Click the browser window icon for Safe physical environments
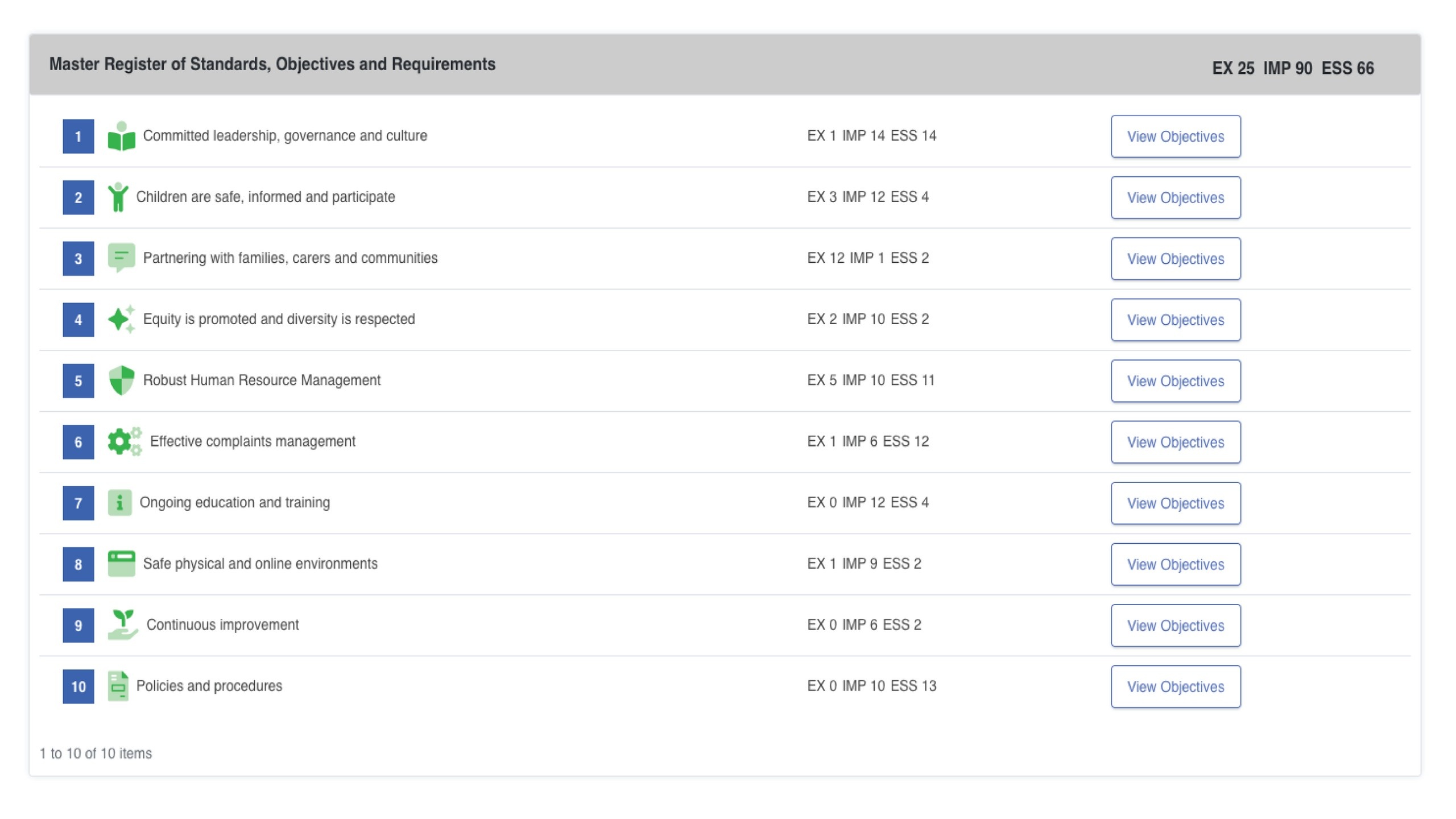 [x=121, y=564]
